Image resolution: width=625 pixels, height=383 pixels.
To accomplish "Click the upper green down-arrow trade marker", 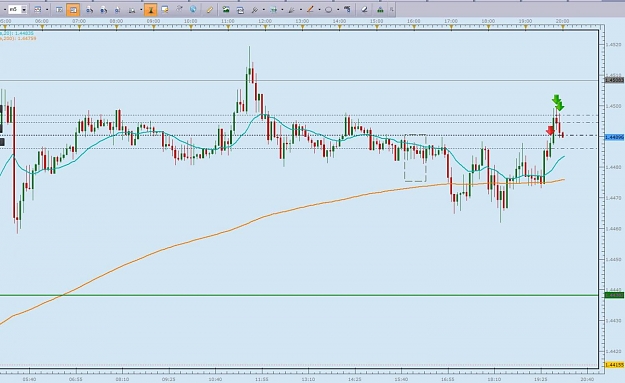I will [x=556, y=98].
